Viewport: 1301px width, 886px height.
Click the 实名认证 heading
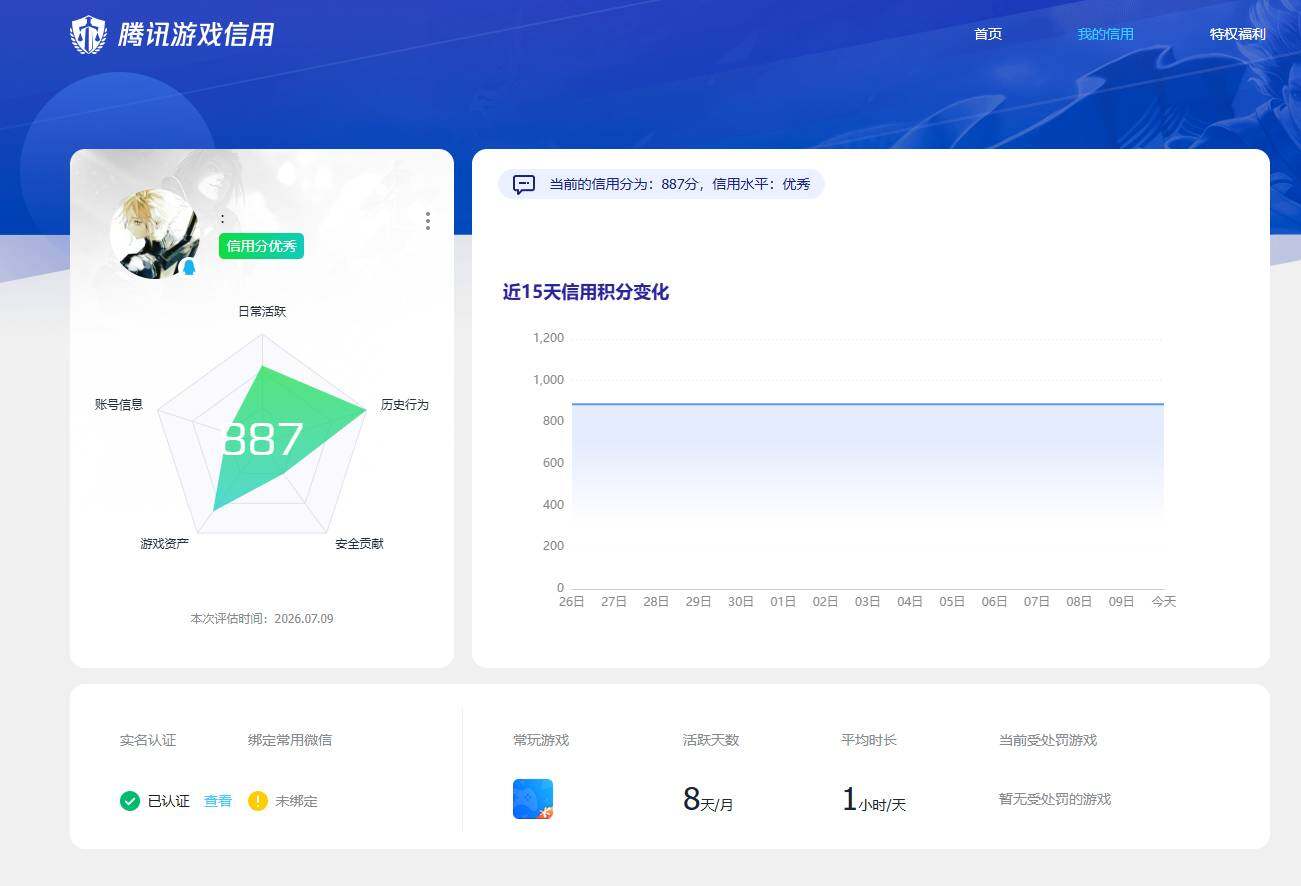pyautogui.click(x=148, y=740)
